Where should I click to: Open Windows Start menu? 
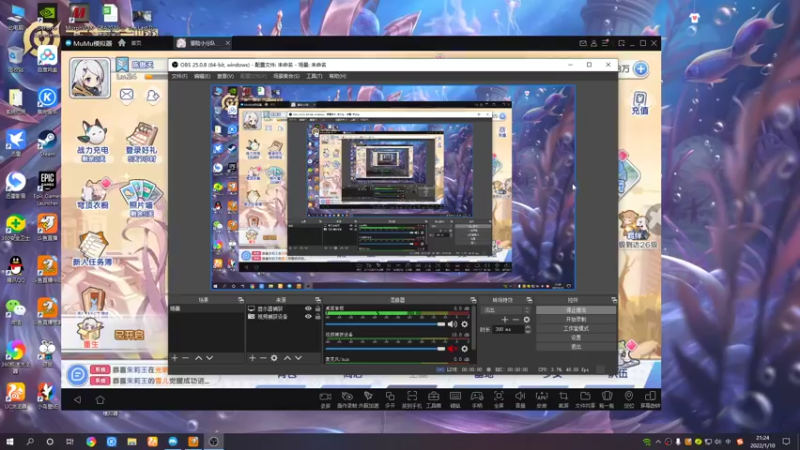tap(10, 441)
